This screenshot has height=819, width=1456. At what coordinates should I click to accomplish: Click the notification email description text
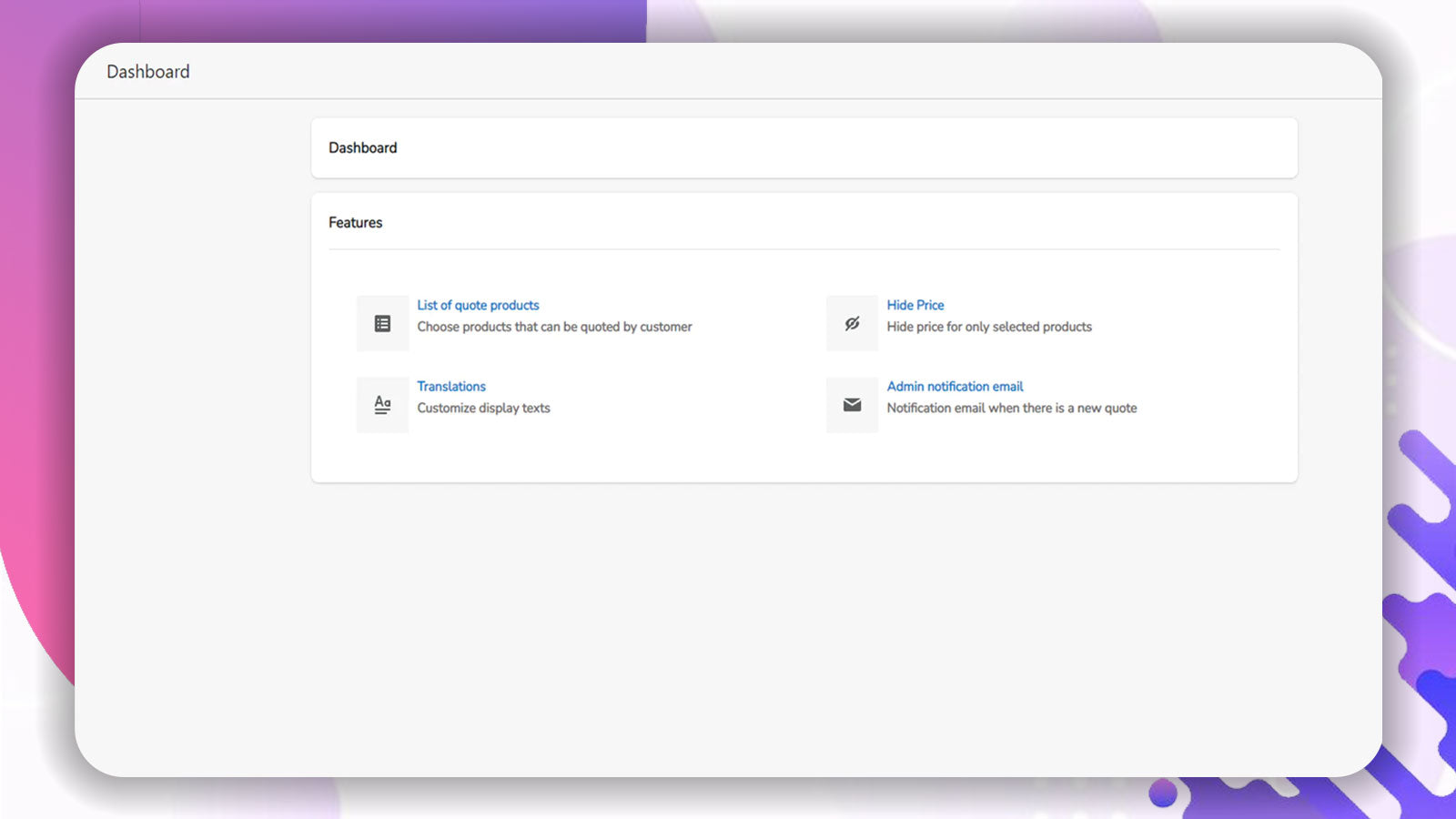1012,408
